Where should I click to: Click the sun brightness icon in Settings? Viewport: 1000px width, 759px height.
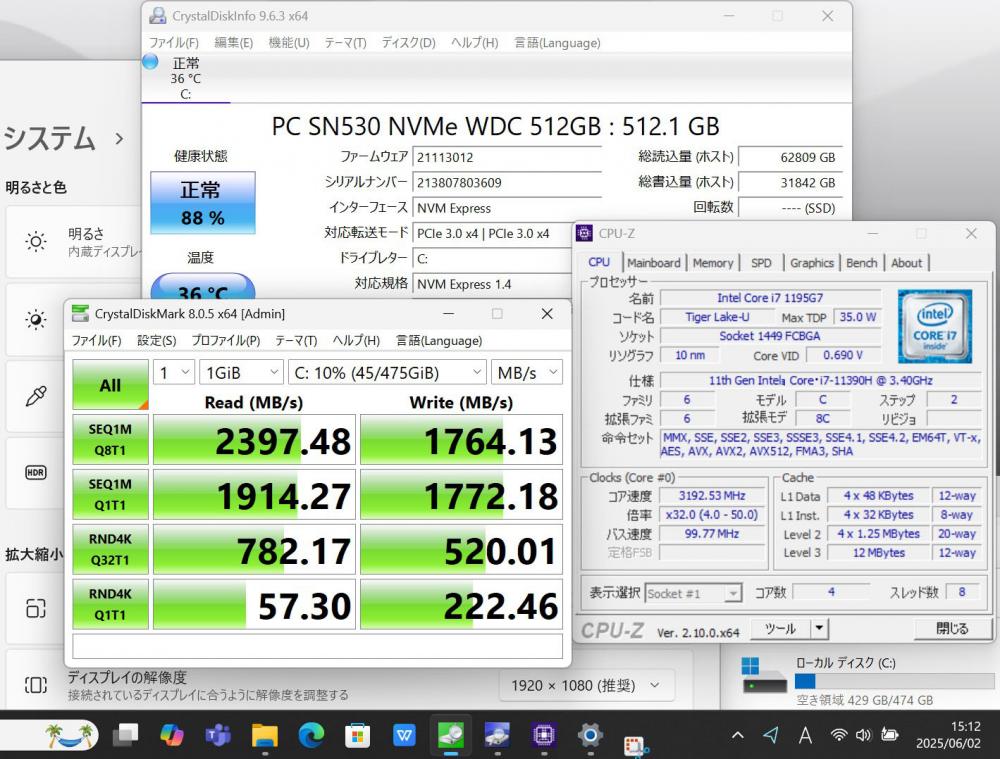click(36, 242)
